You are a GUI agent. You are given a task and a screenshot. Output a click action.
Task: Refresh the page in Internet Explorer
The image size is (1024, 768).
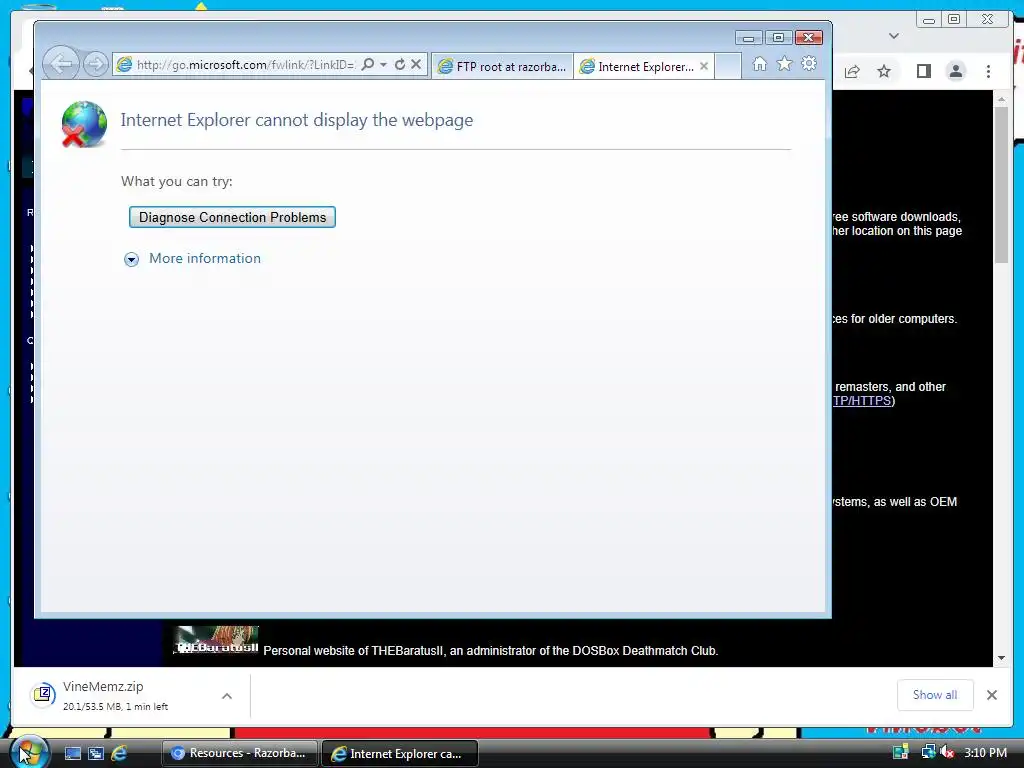tap(400, 65)
